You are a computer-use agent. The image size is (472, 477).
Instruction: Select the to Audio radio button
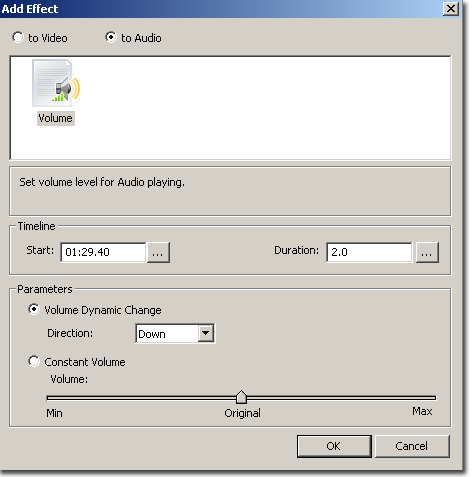click(x=111, y=37)
